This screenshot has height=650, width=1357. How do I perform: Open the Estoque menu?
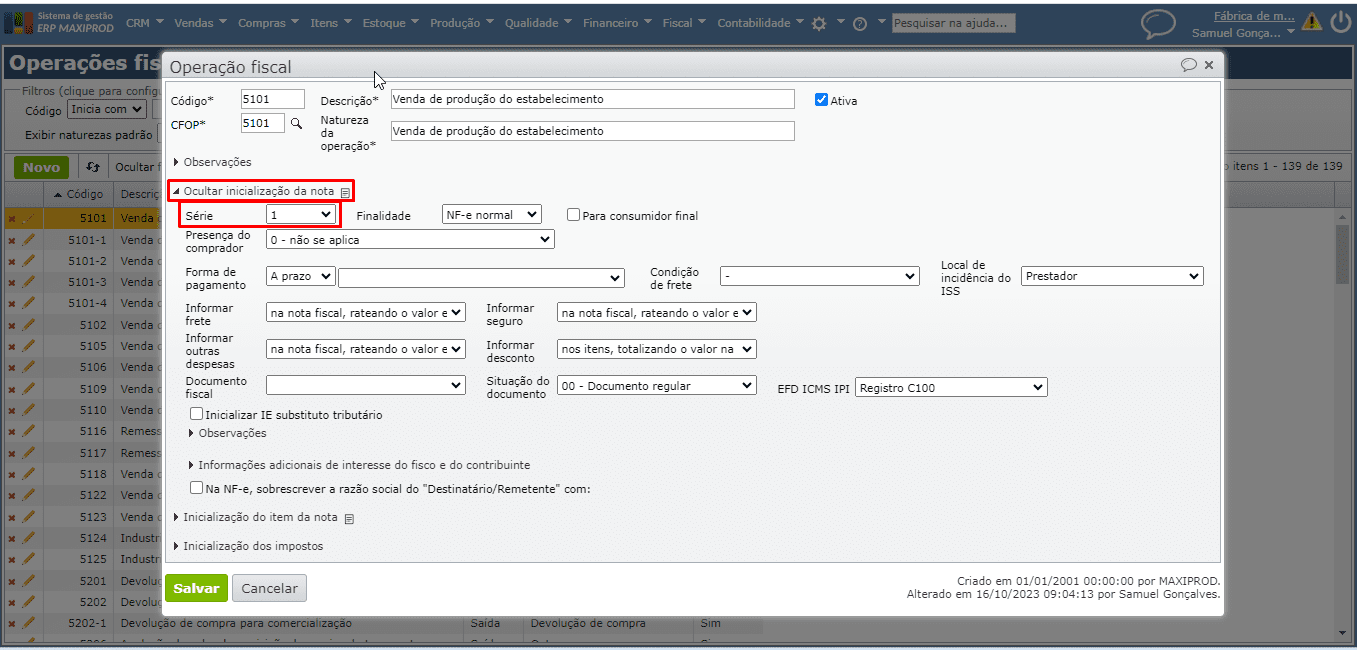pyautogui.click(x=390, y=23)
